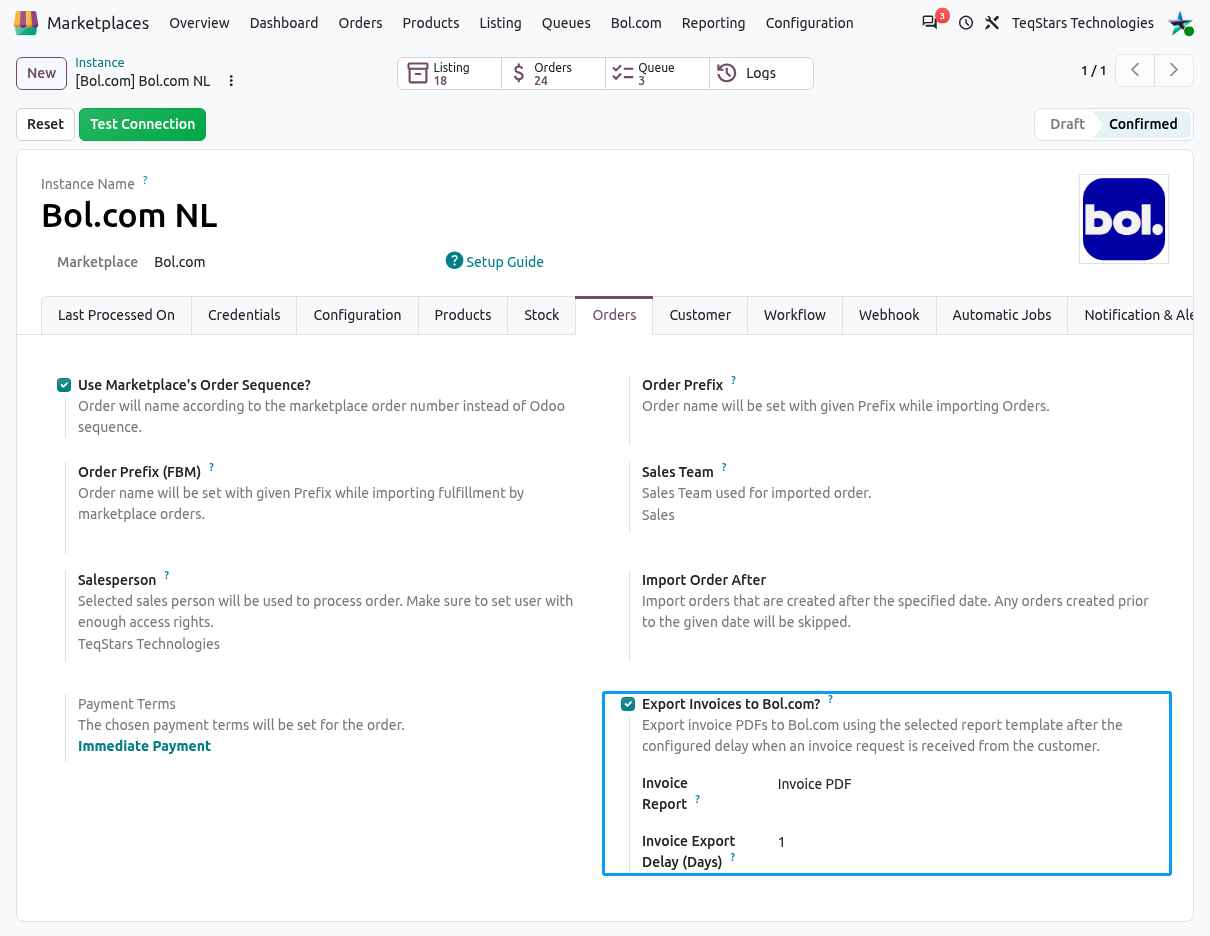Show help tooltip for Sales Team
This screenshot has width=1210, height=936.
point(724,467)
